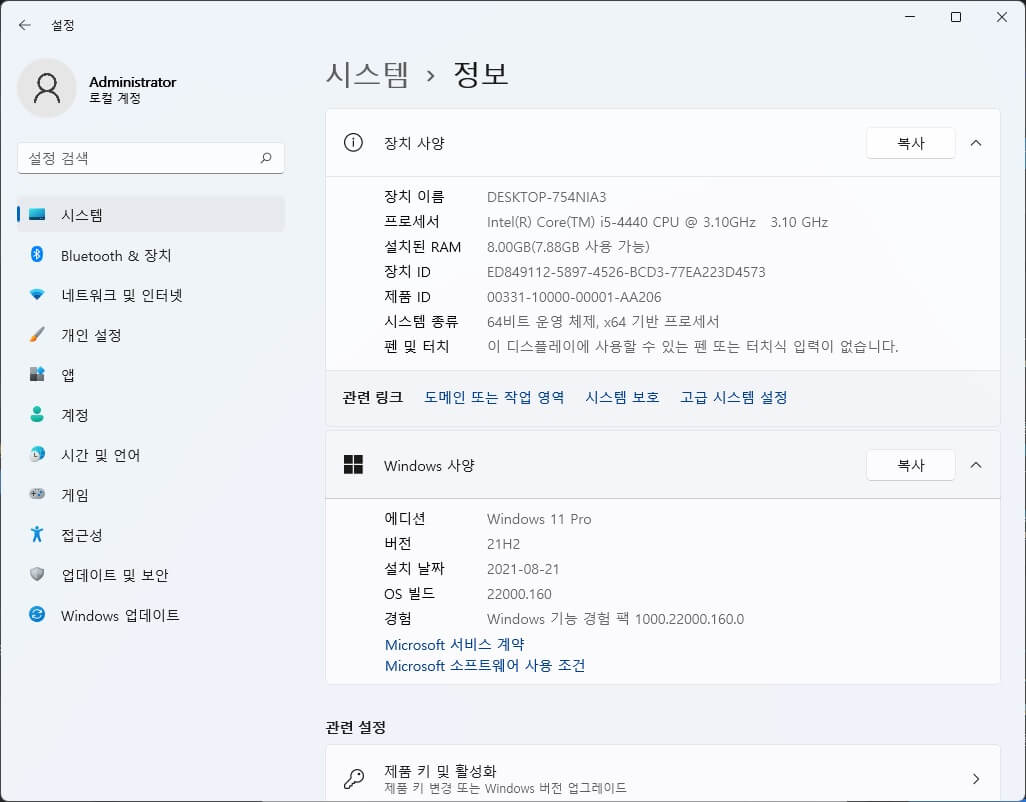Open the 앱 settings page

(x=151, y=375)
